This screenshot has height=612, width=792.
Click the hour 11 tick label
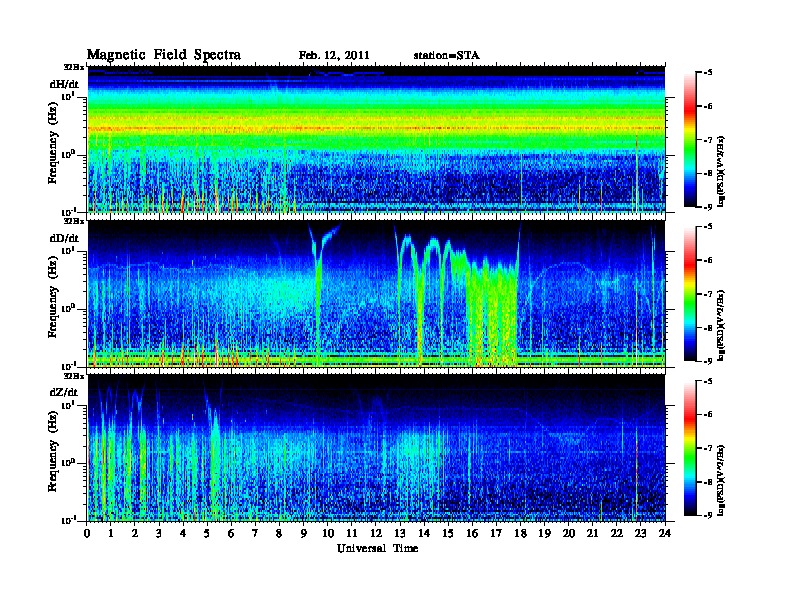tap(352, 533)
